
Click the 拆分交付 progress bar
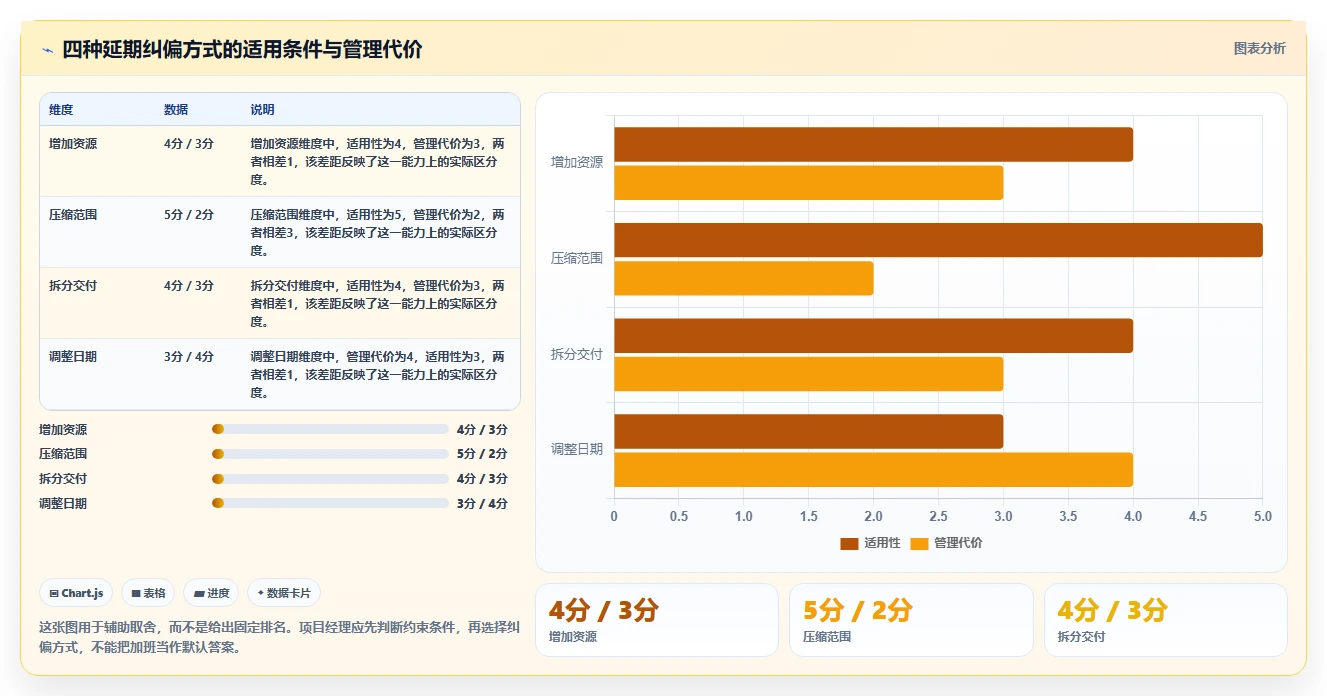click(x=330, y=478)
